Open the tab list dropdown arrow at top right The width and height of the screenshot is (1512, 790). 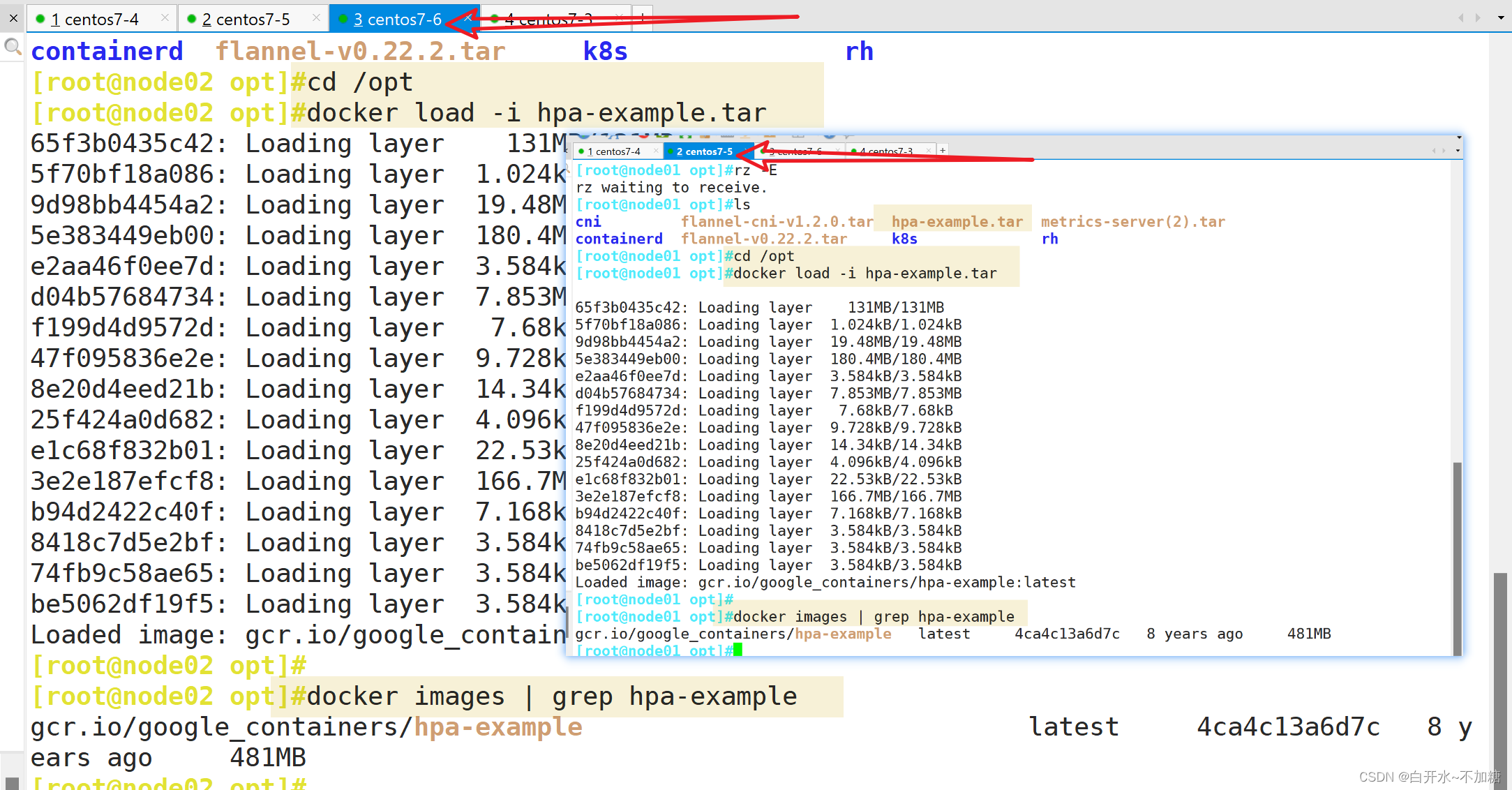[1501, 17]
